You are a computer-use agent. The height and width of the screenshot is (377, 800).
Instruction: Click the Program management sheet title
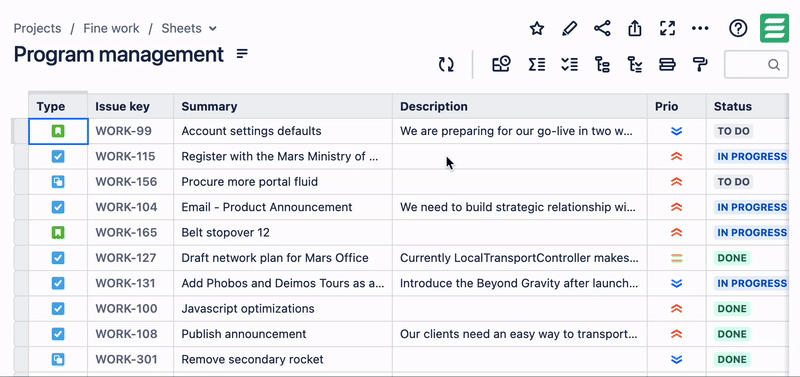(119, 54)
